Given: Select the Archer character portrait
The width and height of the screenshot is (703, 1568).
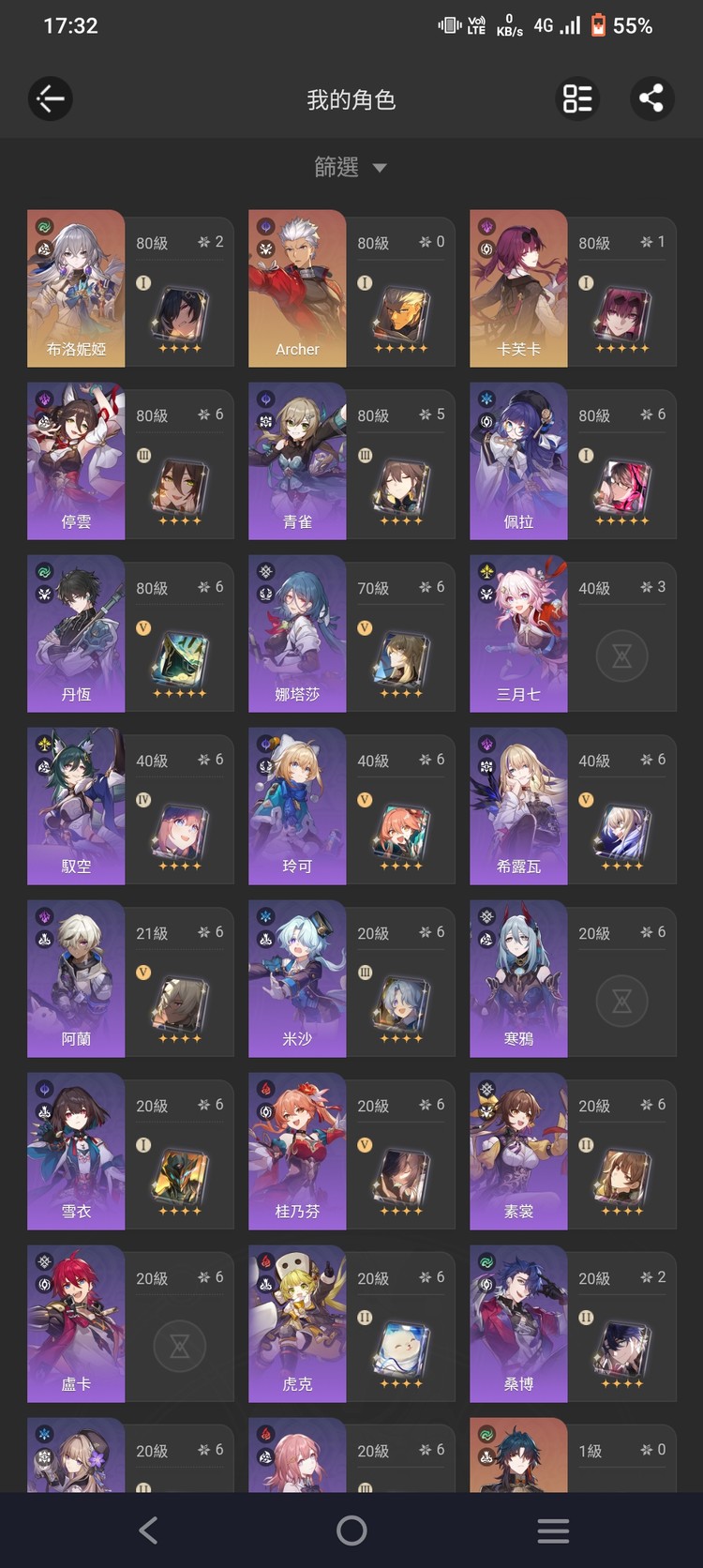Looking at the screenshot, I should (297, 288).
